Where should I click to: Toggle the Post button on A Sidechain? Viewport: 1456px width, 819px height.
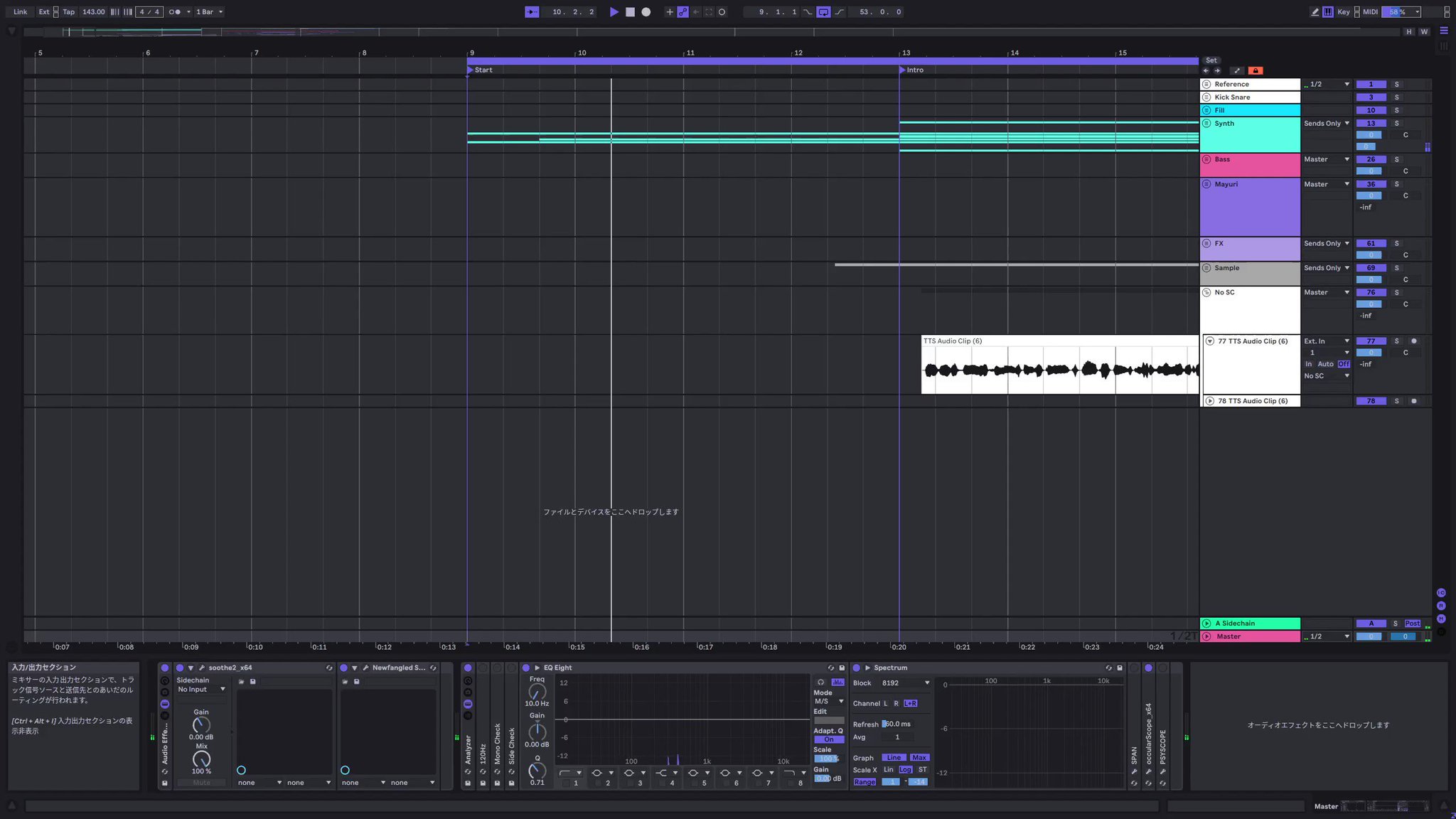click(1412, 623)
